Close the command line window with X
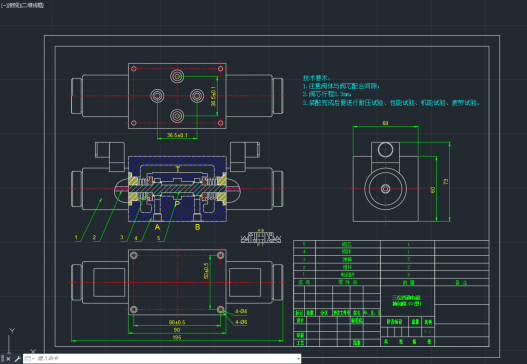Viewport: 527px width, 364px height. (x=8, y=359)
